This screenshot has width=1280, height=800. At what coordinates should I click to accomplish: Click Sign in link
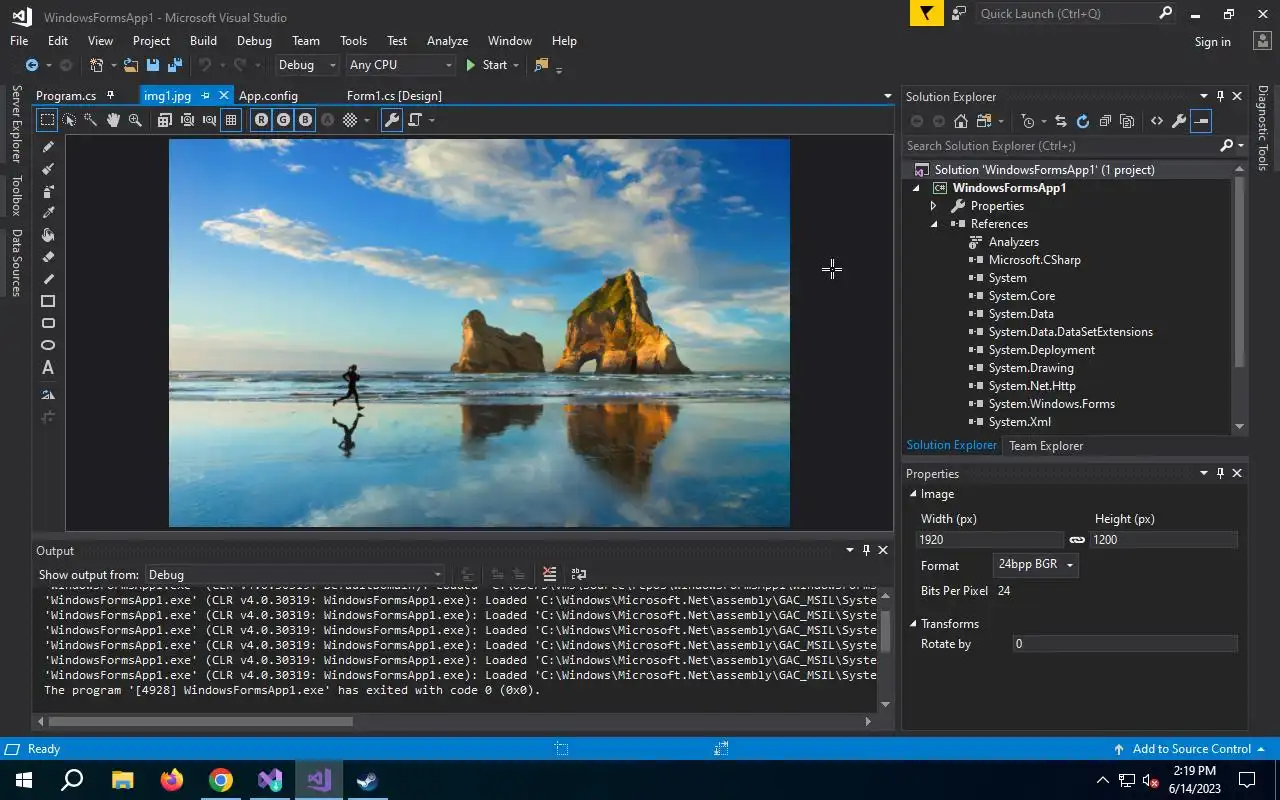point(1213,42)
